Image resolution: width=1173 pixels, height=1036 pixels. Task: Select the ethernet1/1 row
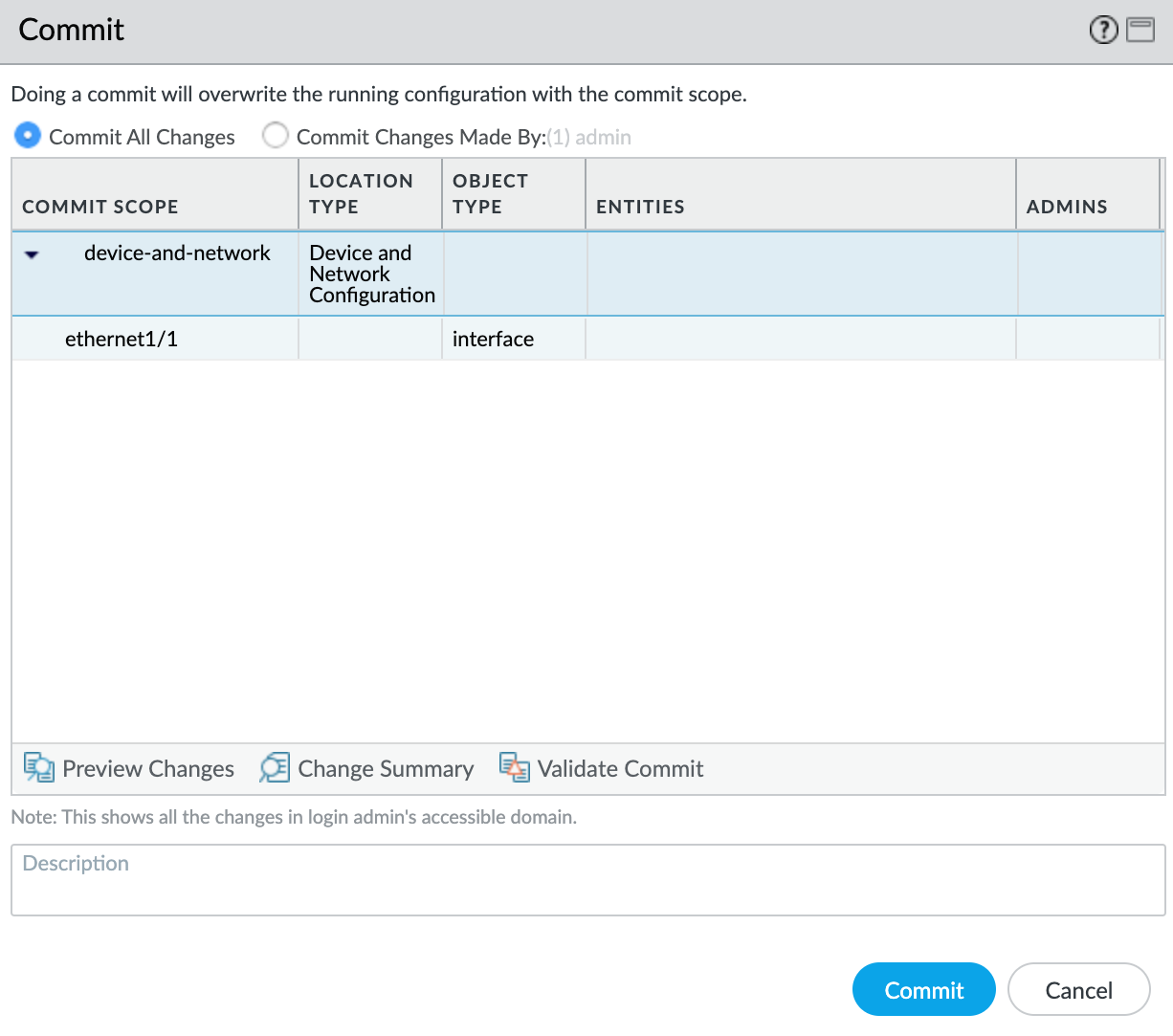pyautogui.click(x=122, y=340)
